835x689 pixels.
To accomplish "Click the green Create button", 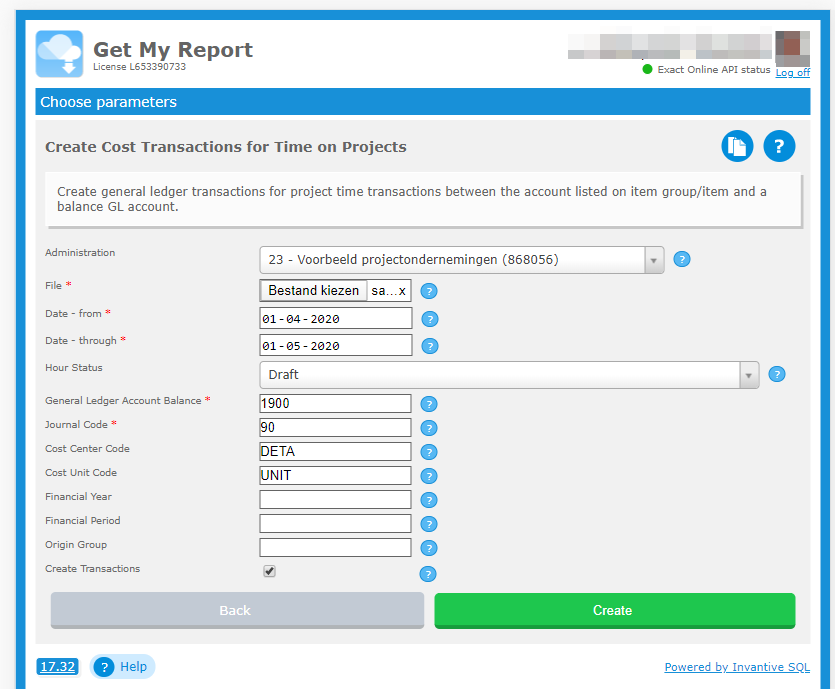I will pos(615,611).
